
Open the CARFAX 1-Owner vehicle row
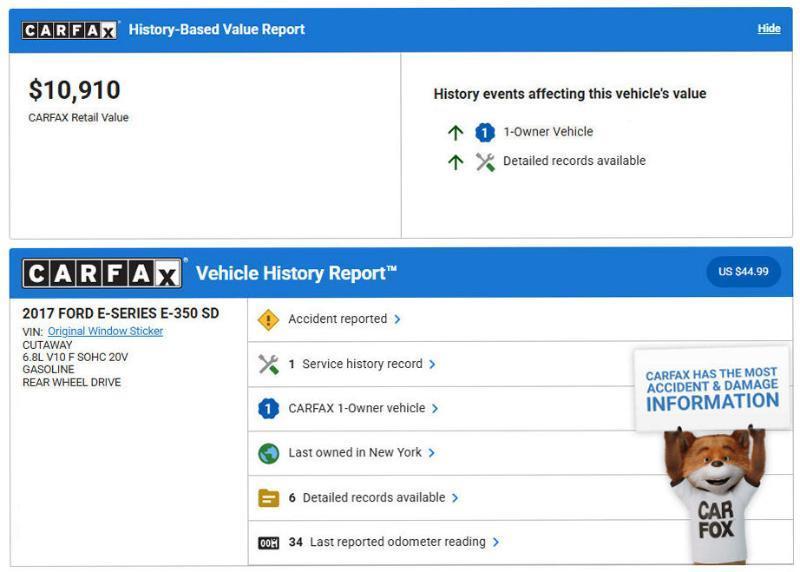click(x=356, y=409)
